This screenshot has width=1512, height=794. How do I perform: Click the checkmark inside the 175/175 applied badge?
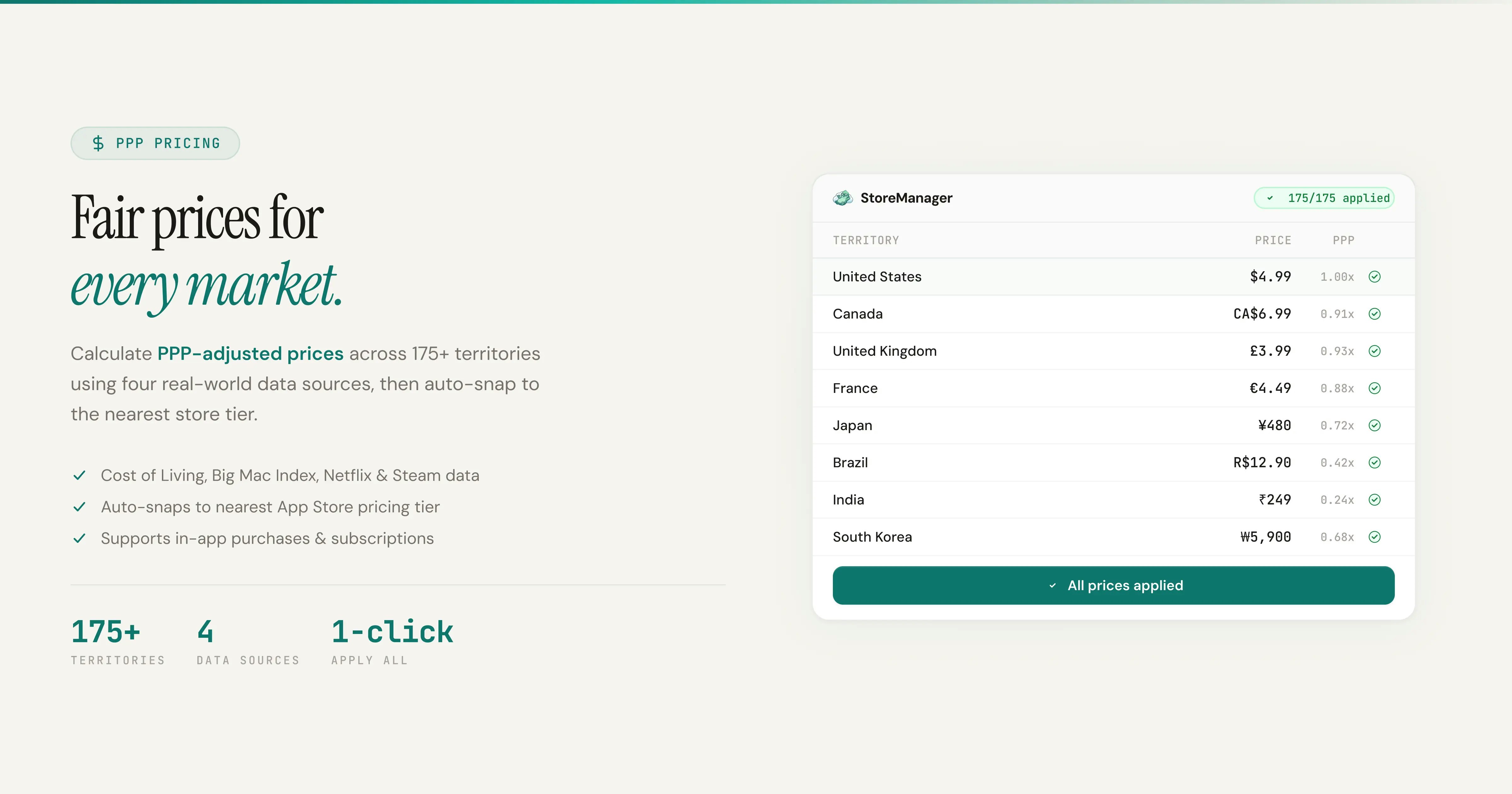pyautogui.click(x=1271, y=198)
